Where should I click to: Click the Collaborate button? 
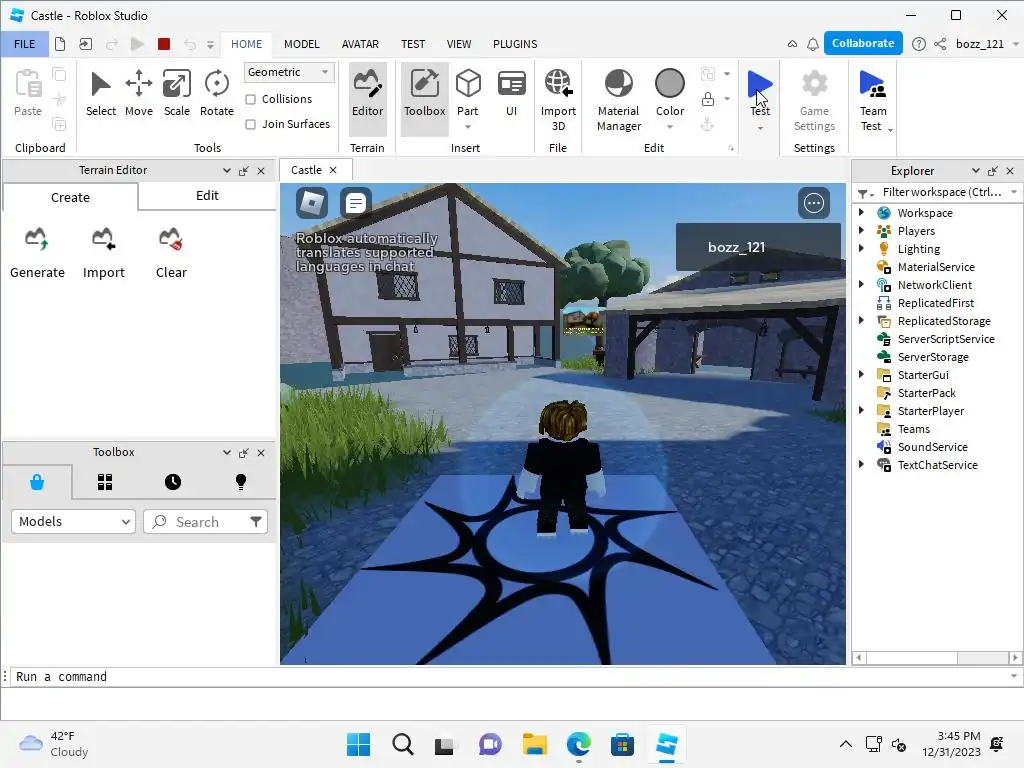[863, 43]
